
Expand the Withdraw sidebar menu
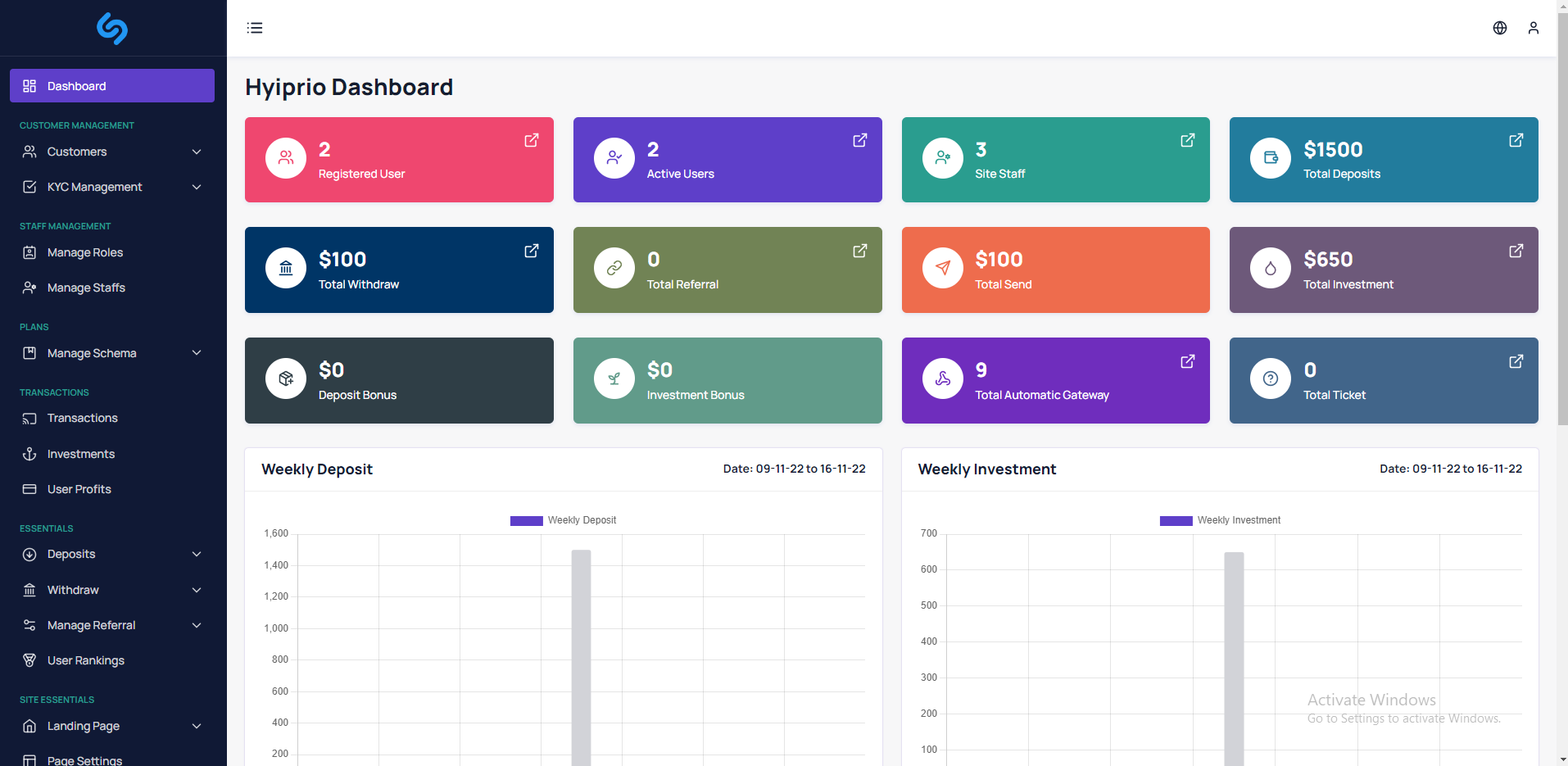pyautogui.click(x=112, y=590)
